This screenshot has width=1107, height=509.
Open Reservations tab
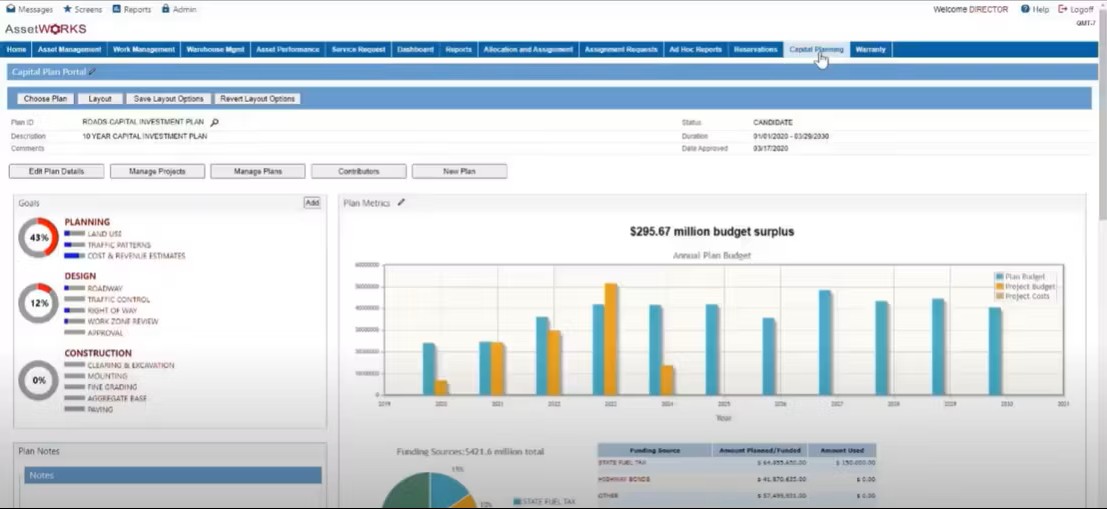(x=755, y=49)
